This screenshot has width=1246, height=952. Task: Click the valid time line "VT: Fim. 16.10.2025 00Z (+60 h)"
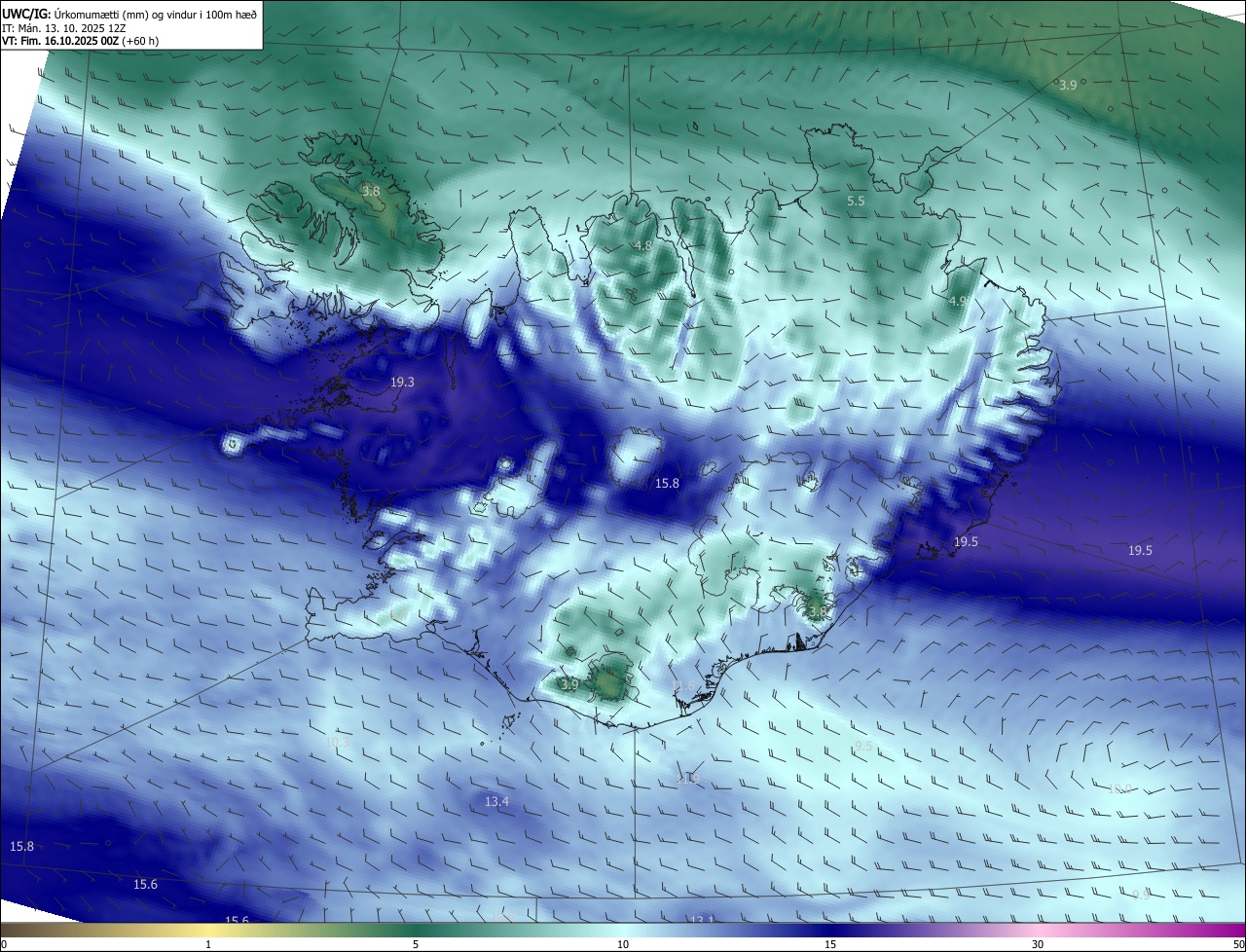coord(80,41)
